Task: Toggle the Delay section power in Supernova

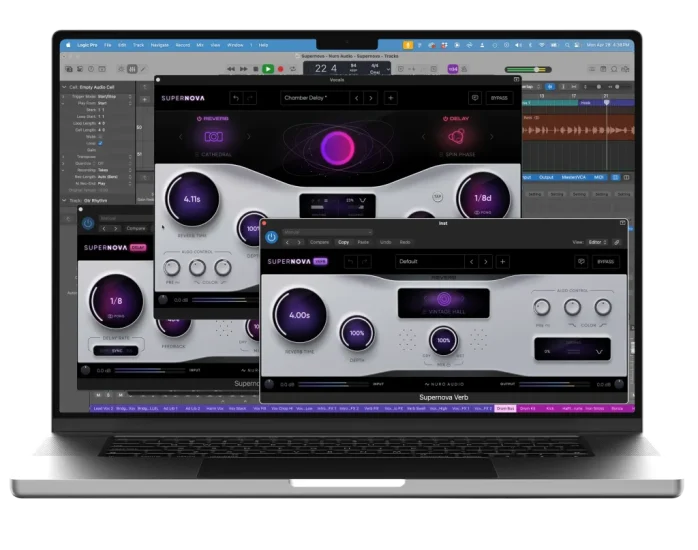Action: [445, 119]
